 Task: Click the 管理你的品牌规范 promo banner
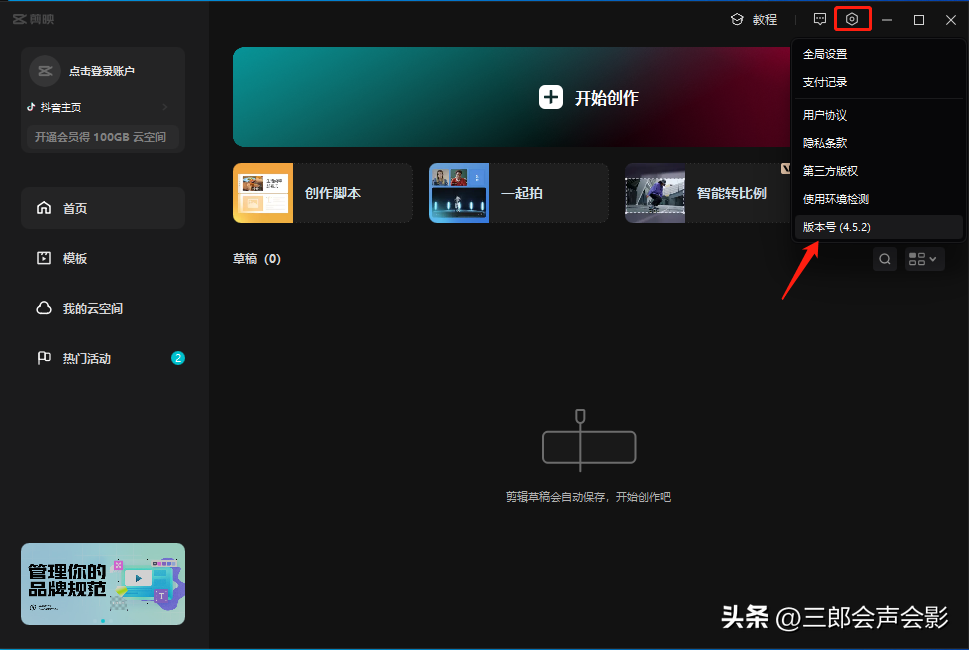point(103,584)
